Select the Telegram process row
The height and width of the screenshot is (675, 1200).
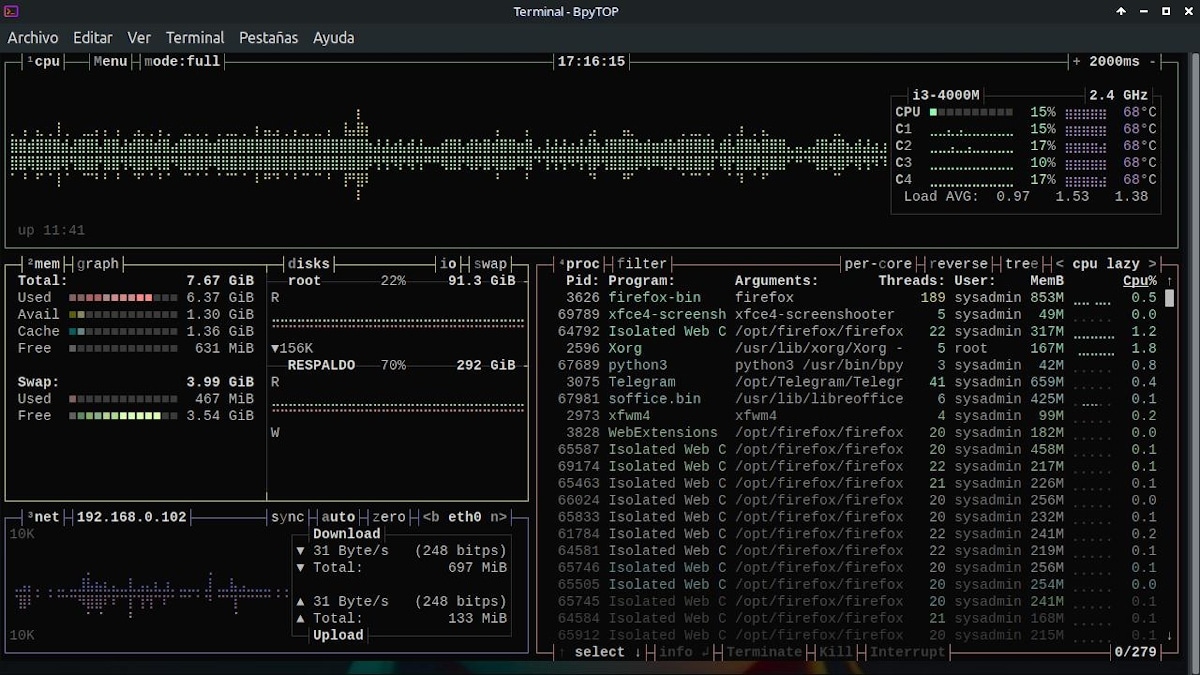(x=641, y=382)
